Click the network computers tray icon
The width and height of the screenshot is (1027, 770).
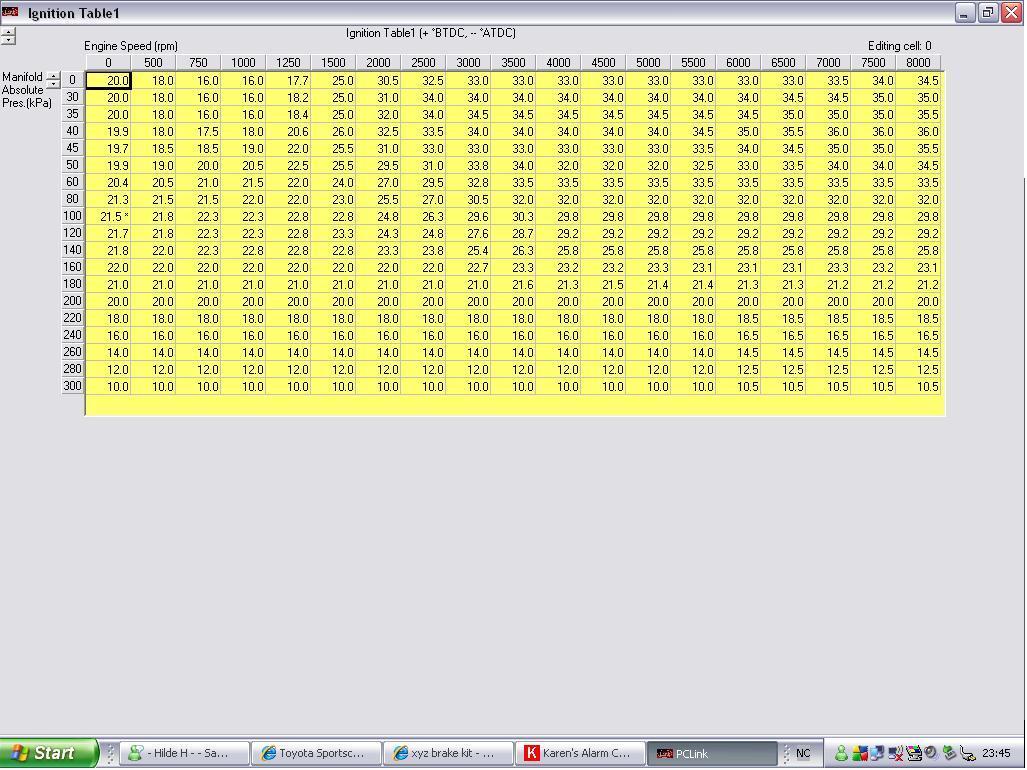tap(877, 753)
